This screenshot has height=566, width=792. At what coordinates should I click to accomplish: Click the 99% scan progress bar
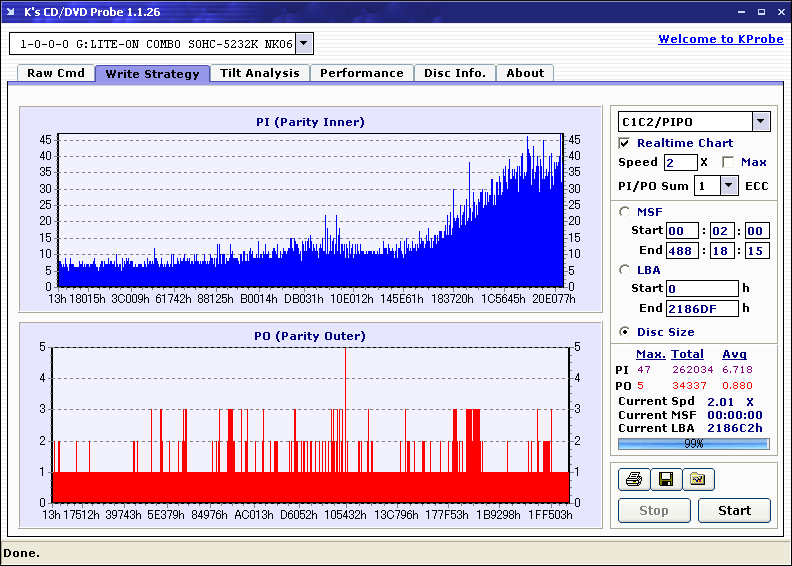click(693, 443)
